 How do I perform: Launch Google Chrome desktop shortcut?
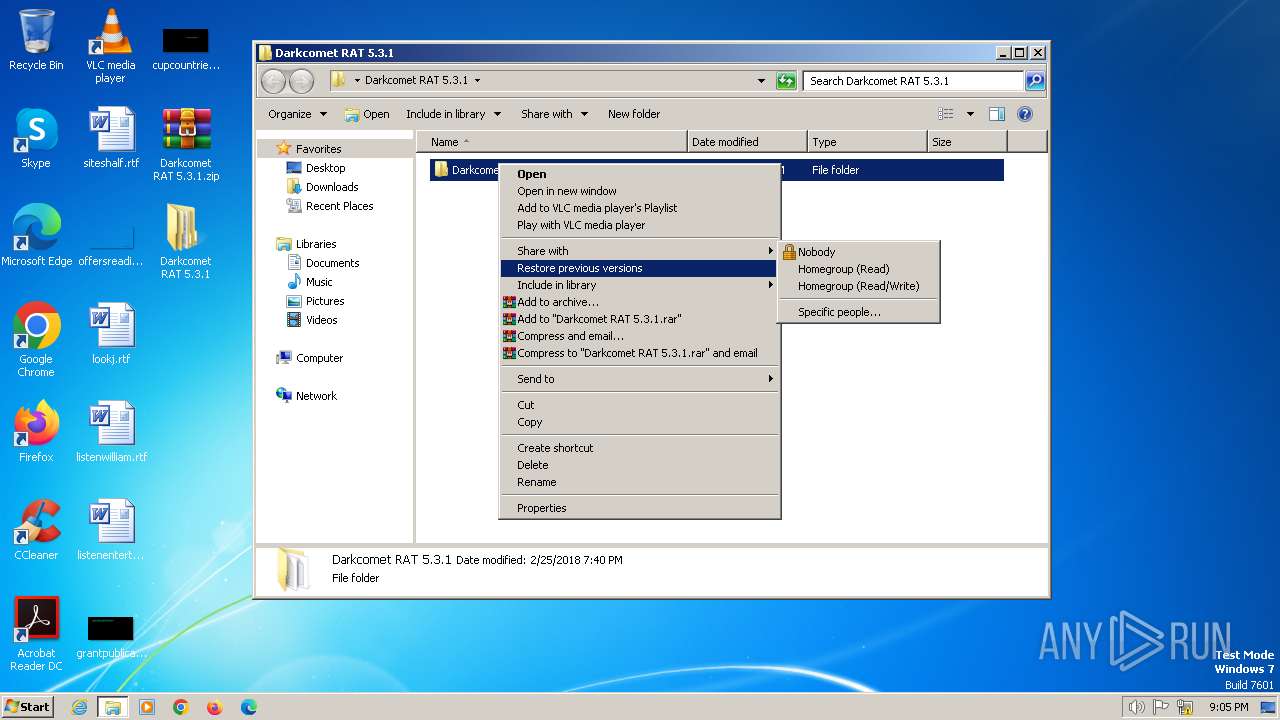pos(36,340)
